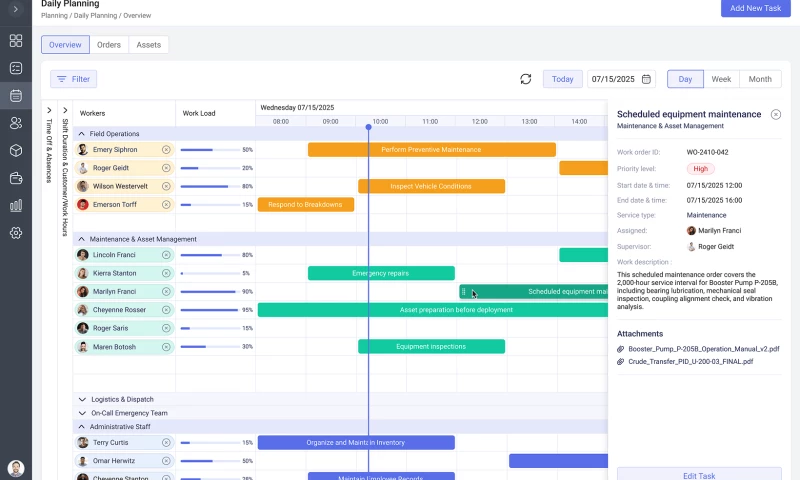This screenshot has height=480, width=800.
Task: Open the settings gear icon in sidebar
Action: point(16,233)
